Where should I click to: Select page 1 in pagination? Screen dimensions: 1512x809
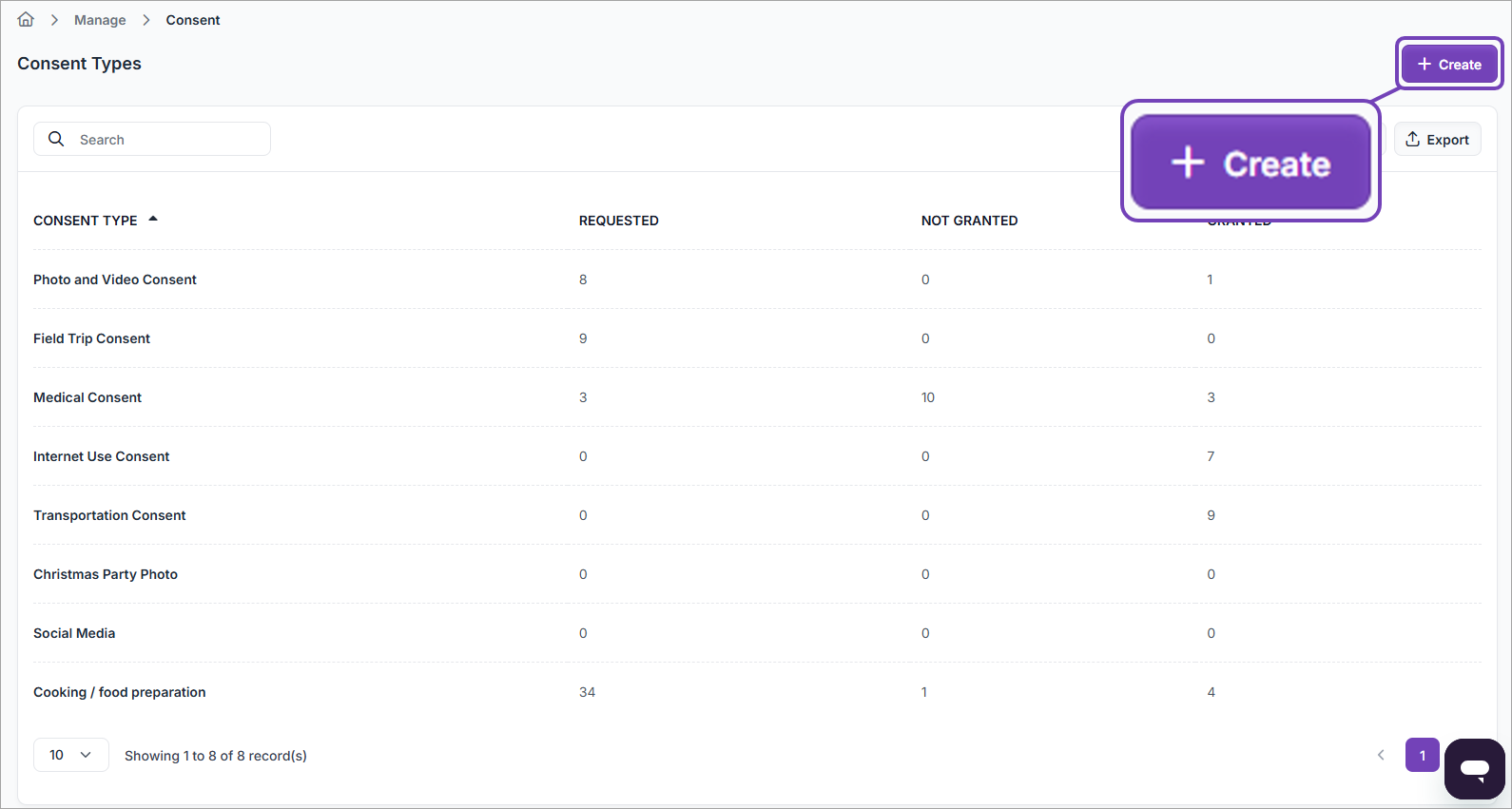1422,756
